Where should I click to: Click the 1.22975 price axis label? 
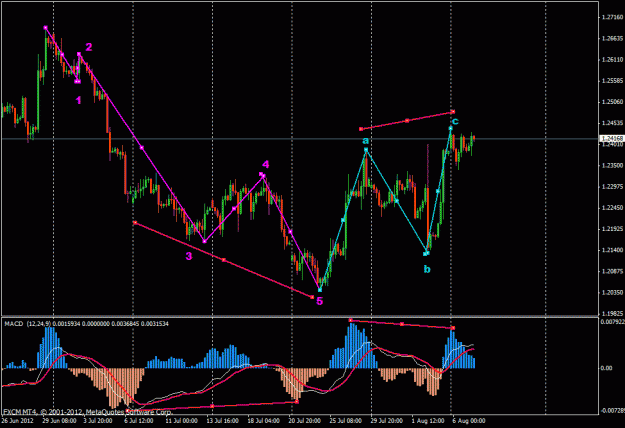click(612, 186)
